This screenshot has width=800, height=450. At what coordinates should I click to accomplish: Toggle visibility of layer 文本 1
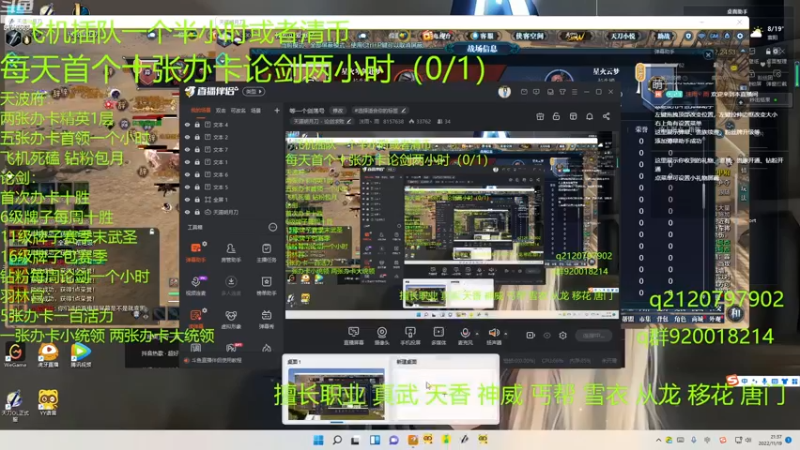(187, 162)
